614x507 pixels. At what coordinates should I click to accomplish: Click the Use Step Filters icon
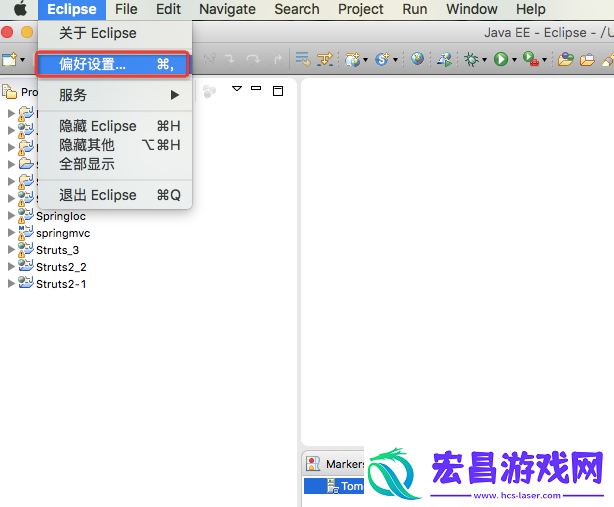tap(325, 60)
